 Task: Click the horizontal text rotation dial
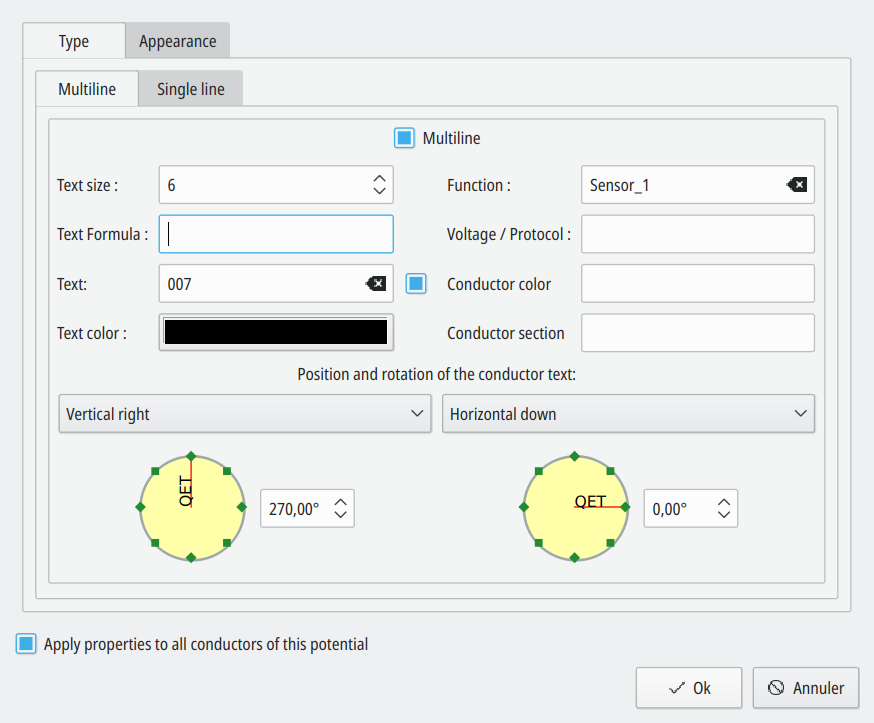[574, 507]
